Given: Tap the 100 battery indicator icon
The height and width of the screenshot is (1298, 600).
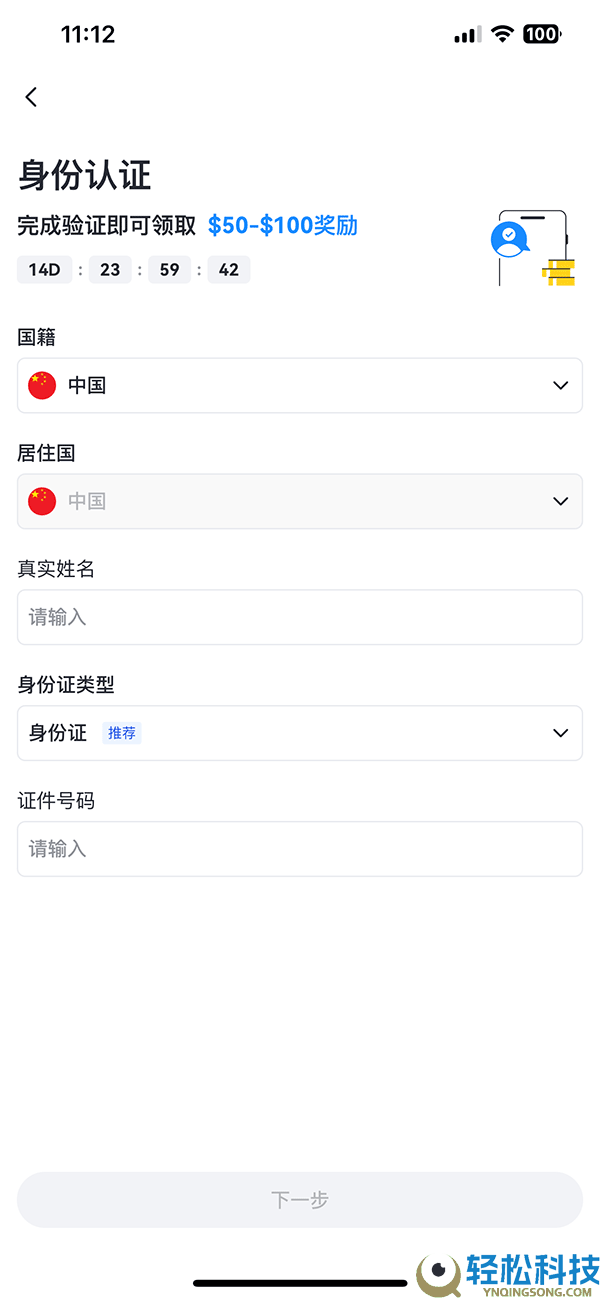Looking at the screenshot, I should point(541,34).
